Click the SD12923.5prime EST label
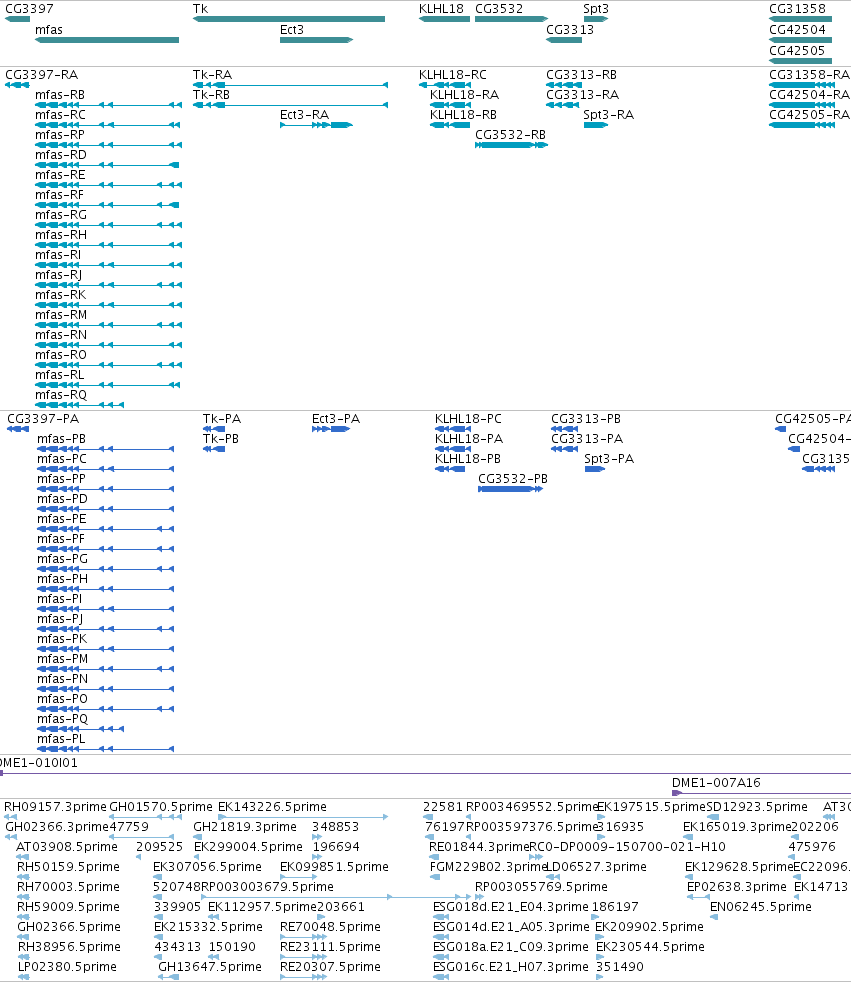Viewport: 851px width, 982px height. pyautogui.click(x=756, y=807)
